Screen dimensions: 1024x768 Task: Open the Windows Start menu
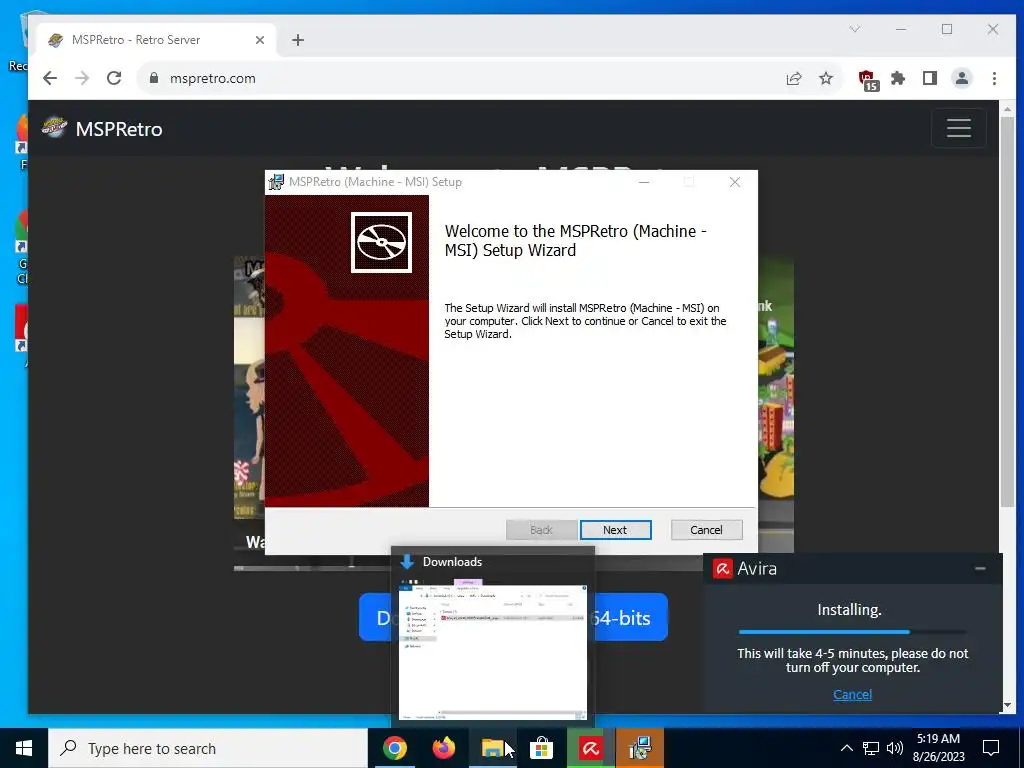point(24,748)
